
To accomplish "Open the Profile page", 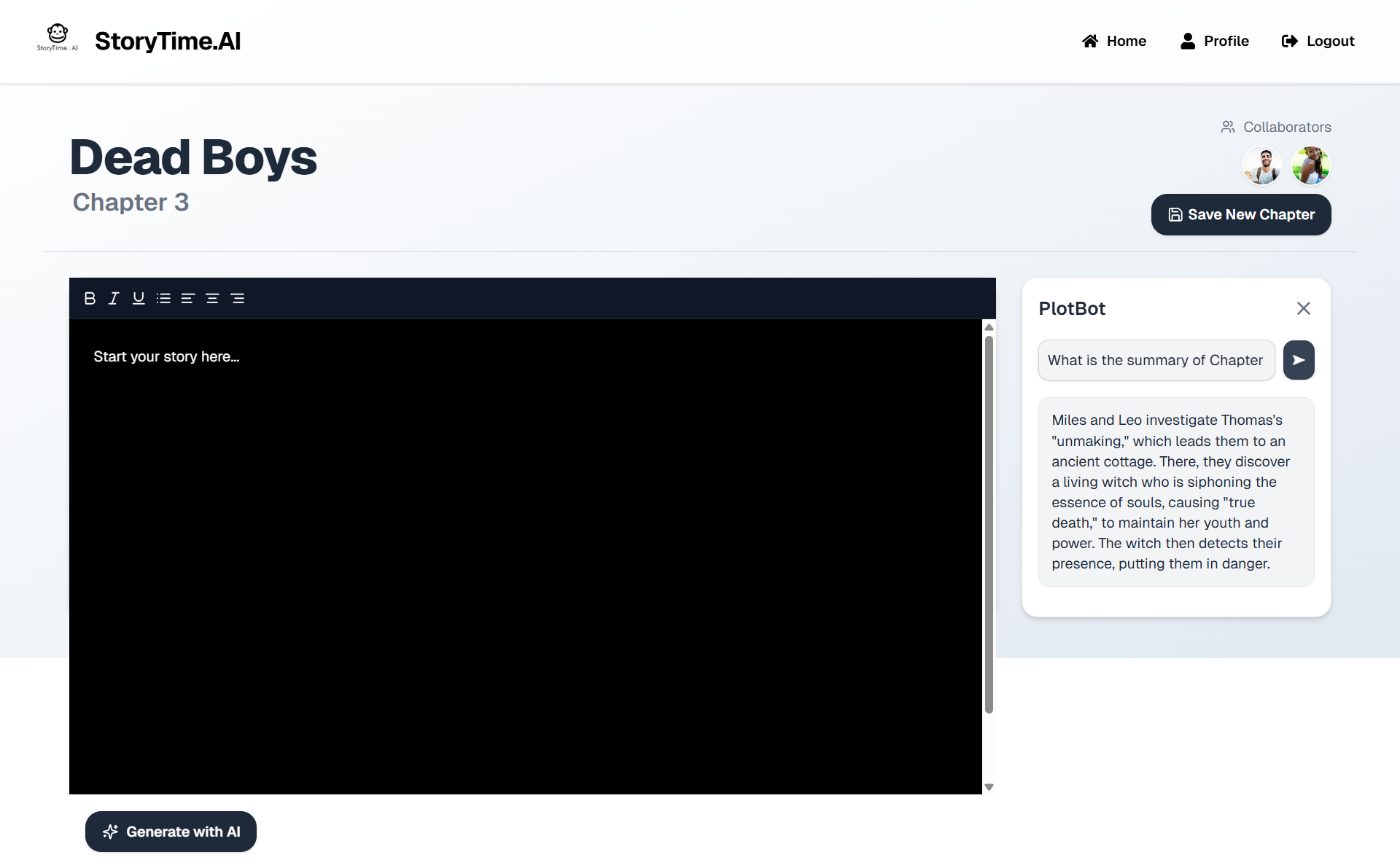I will 1215,41.
